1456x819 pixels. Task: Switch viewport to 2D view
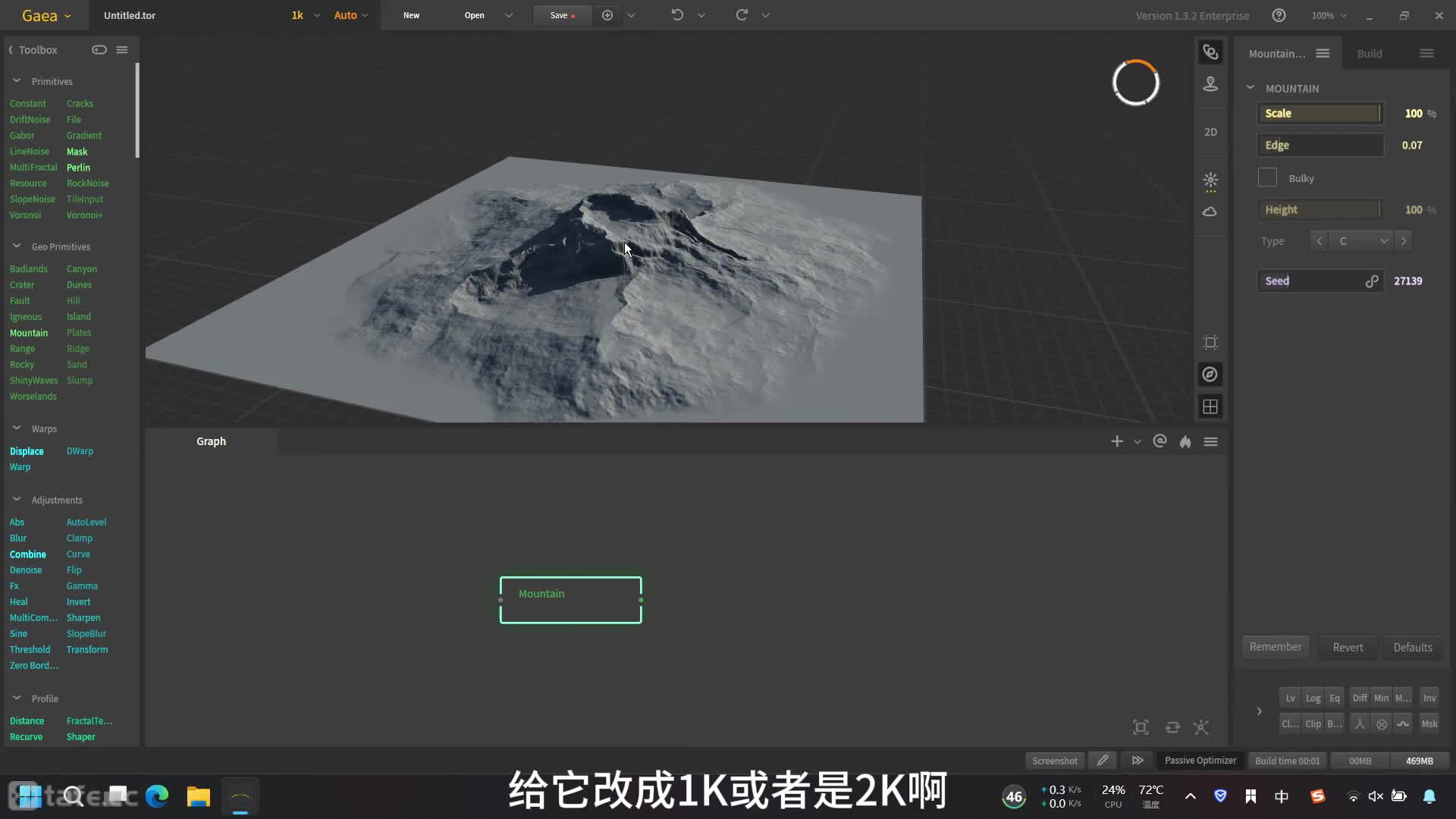(x=1210, y=132)
